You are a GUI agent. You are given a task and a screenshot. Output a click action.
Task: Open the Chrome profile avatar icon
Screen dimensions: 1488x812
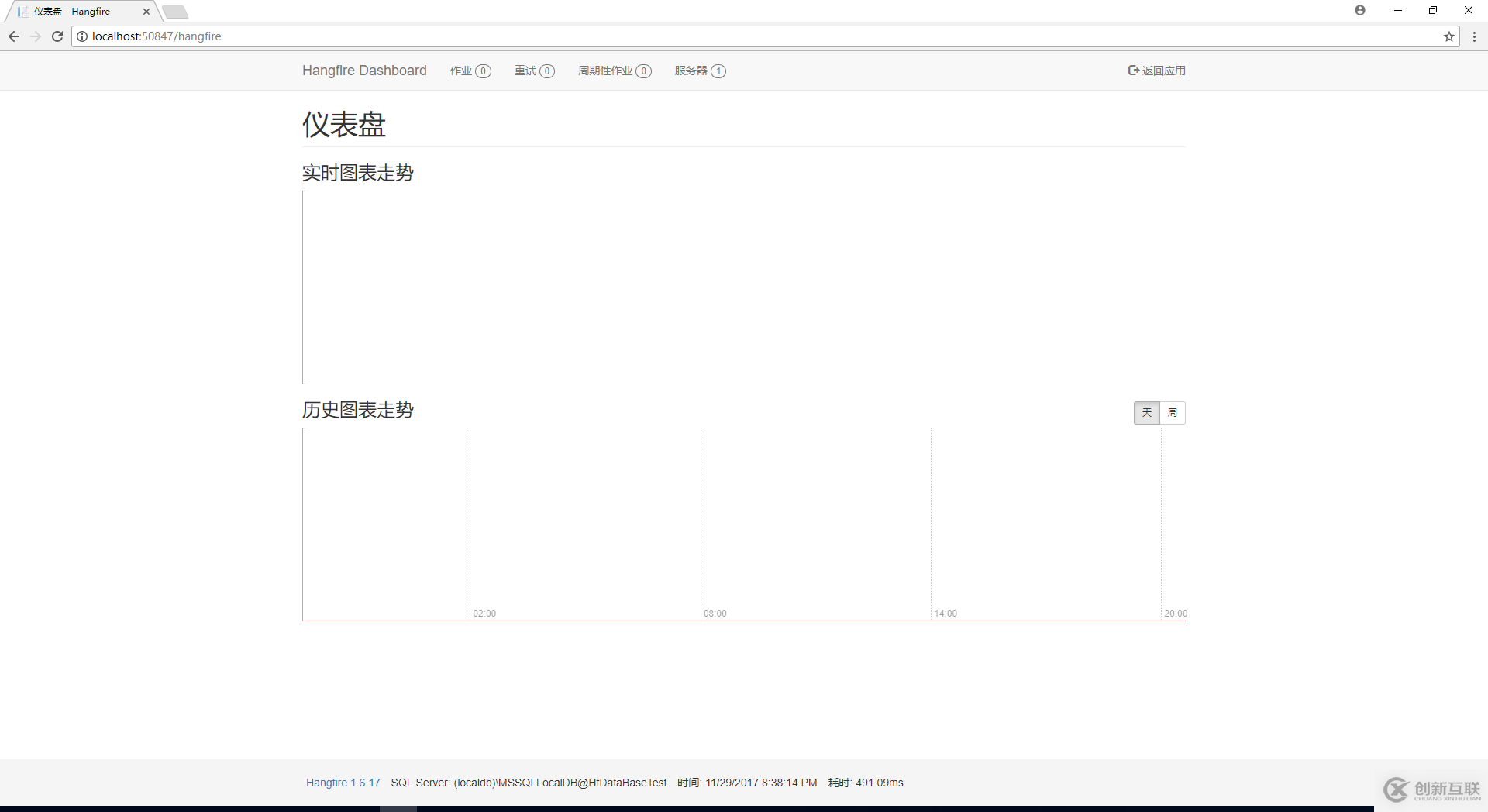(1360, 10)
